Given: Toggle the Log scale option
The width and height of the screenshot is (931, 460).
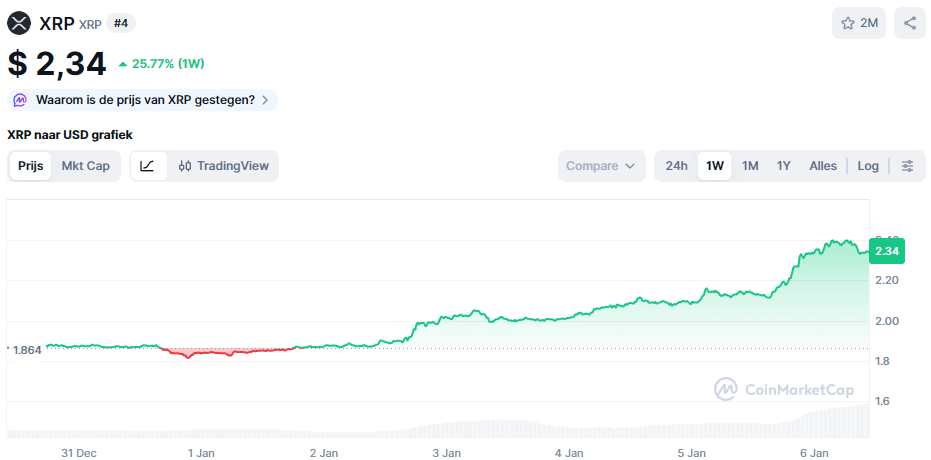Looking at the screenshot, I should (868, 166).
